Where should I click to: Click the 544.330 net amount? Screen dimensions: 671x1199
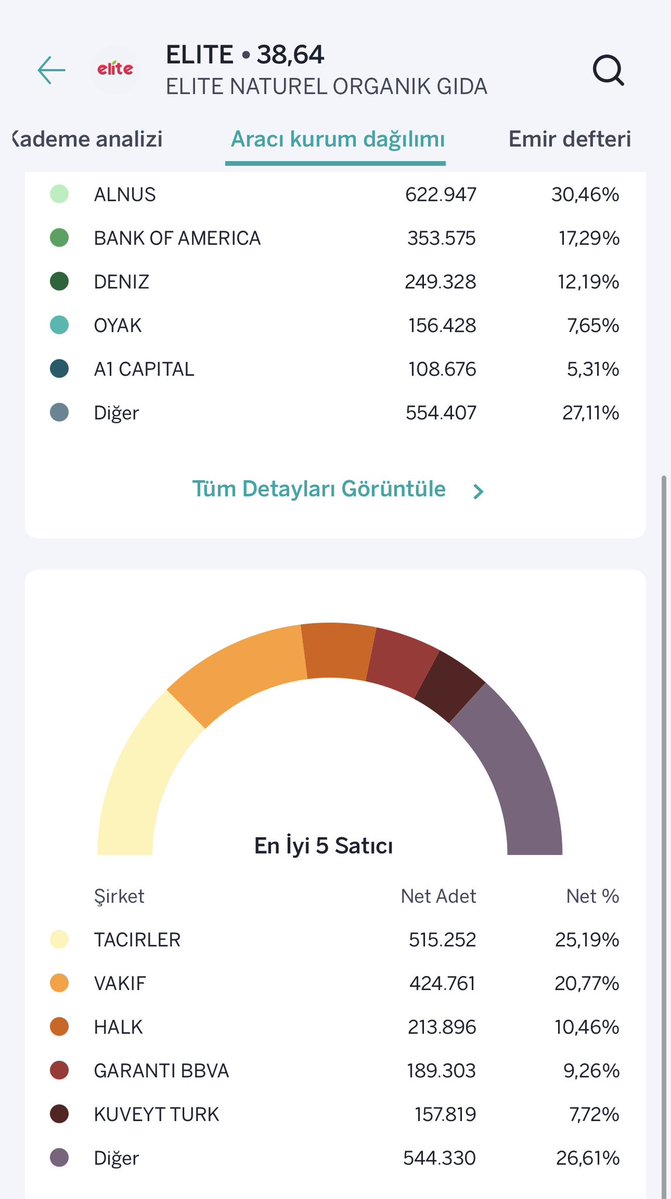point(439,1158)
